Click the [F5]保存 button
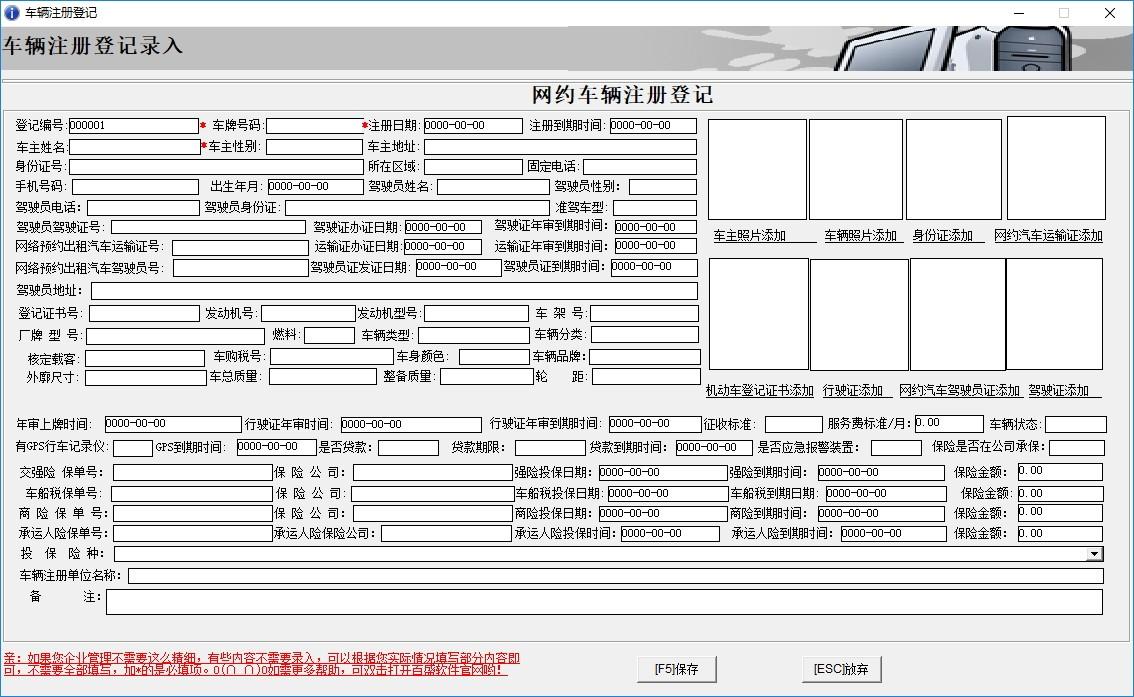Screen dimensions: 1134x697 677,669
